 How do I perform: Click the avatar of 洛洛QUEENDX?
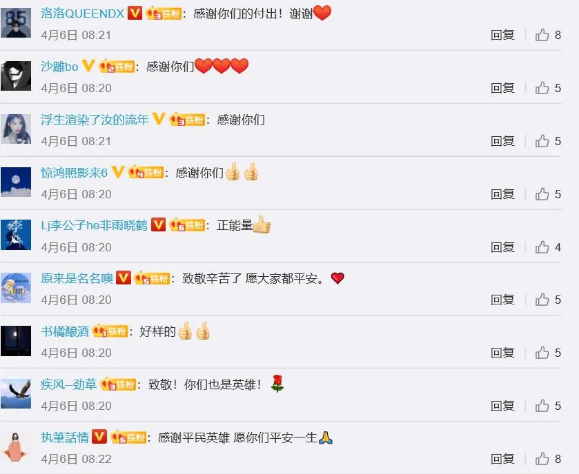(16, 23)
